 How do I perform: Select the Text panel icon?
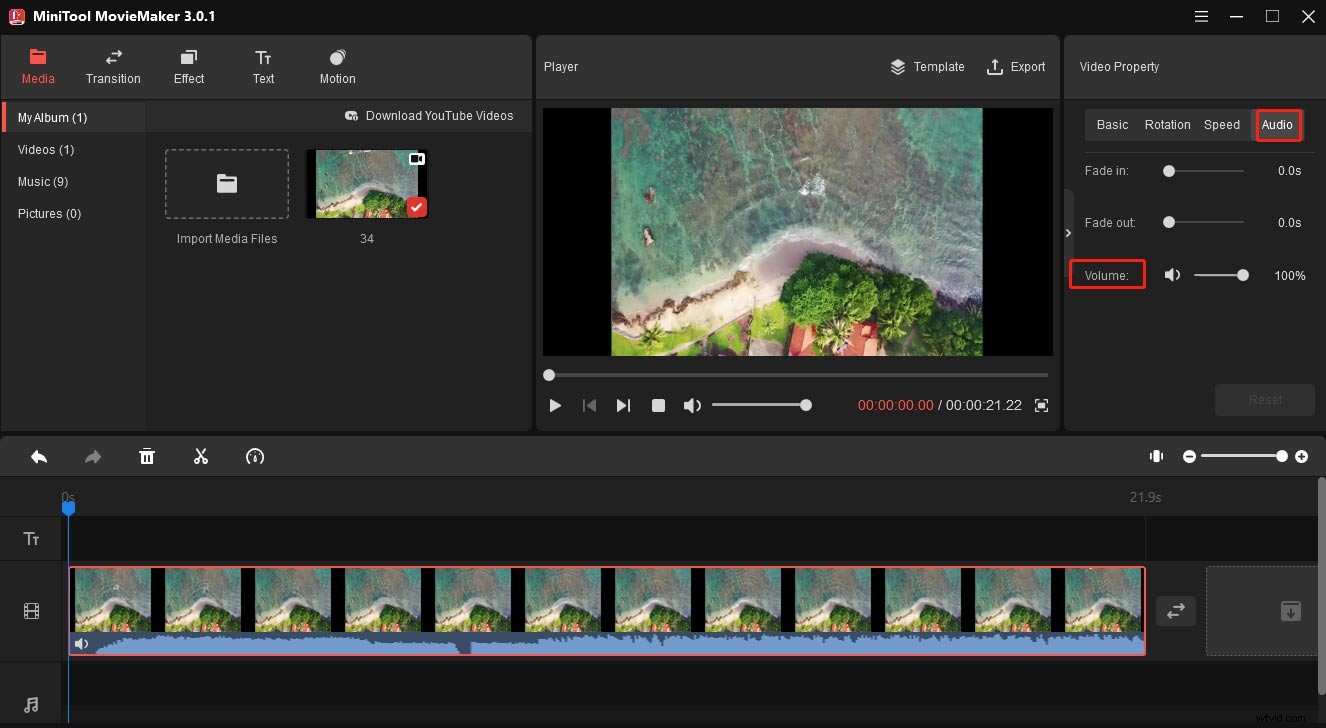click(263, 66)
